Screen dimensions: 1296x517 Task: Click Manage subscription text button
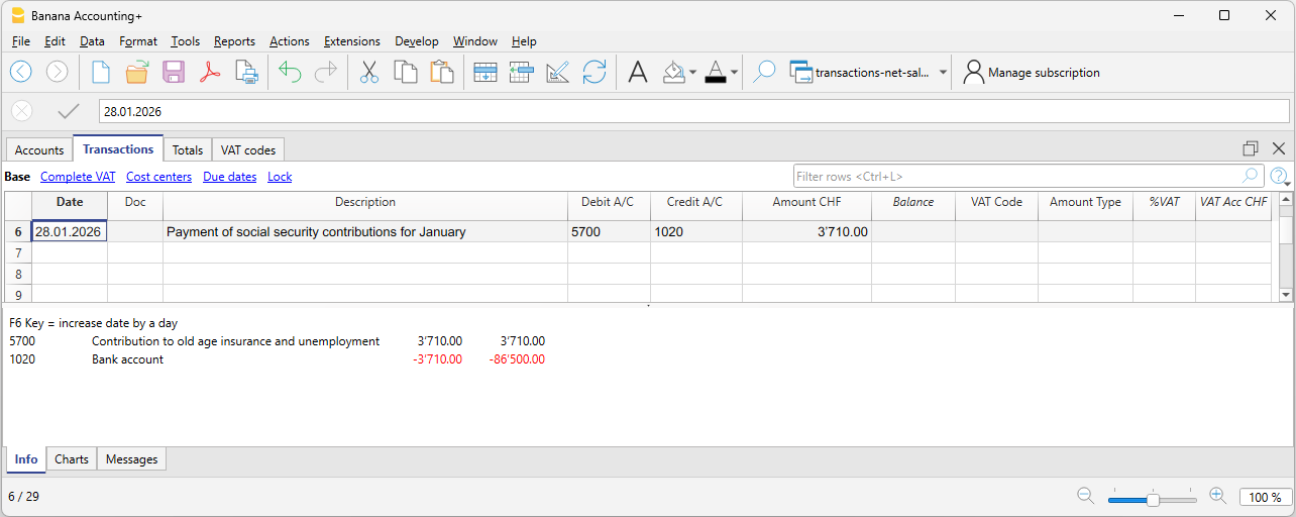(1044, 72)
